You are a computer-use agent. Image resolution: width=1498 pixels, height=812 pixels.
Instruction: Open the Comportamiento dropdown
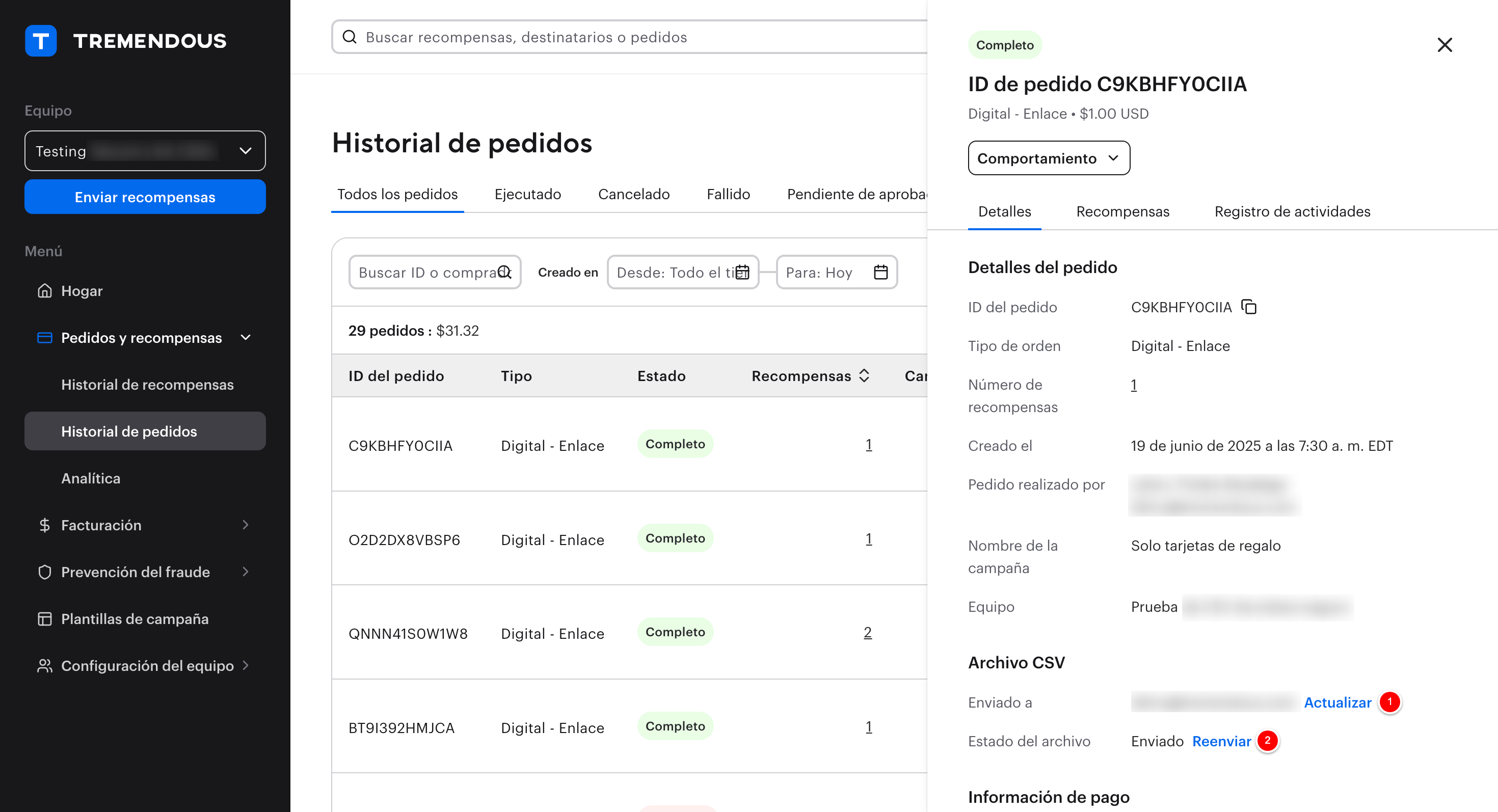[1048, 158]
